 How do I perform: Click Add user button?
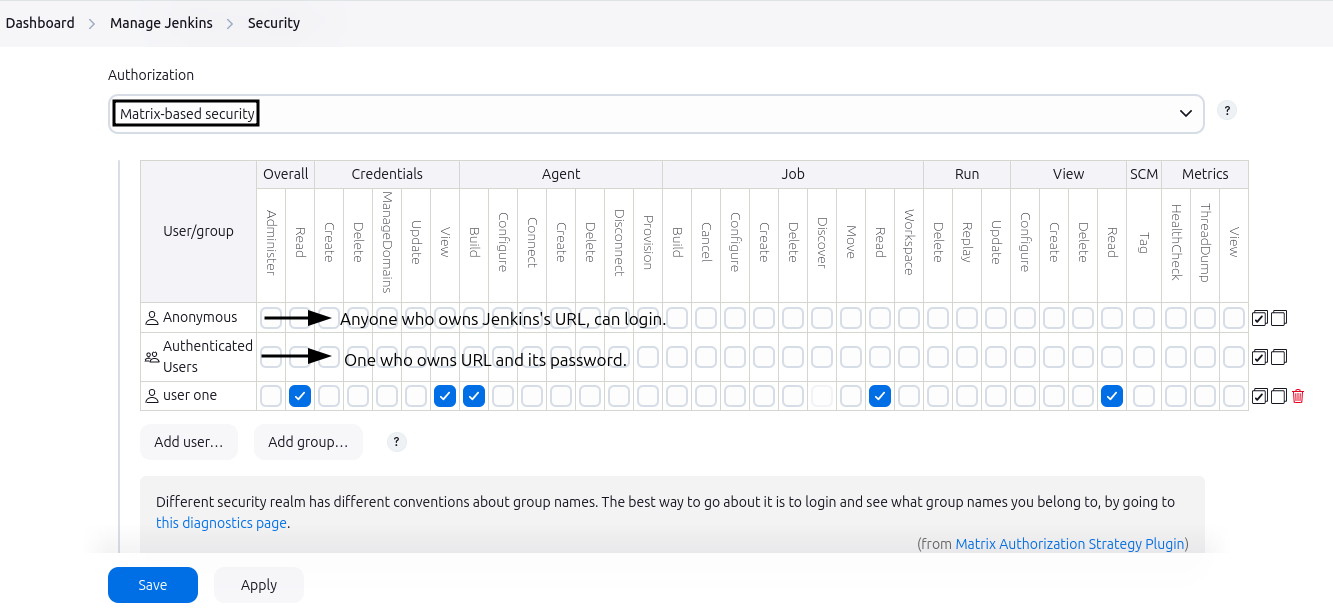(188, 442)
